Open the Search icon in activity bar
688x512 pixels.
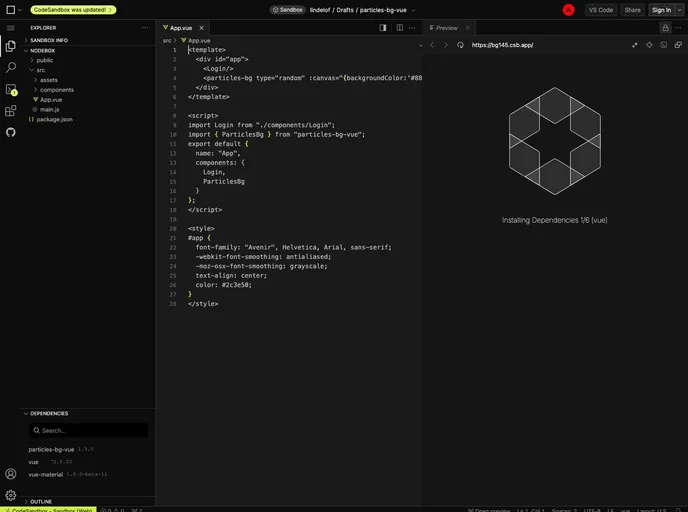pos(11,67)
